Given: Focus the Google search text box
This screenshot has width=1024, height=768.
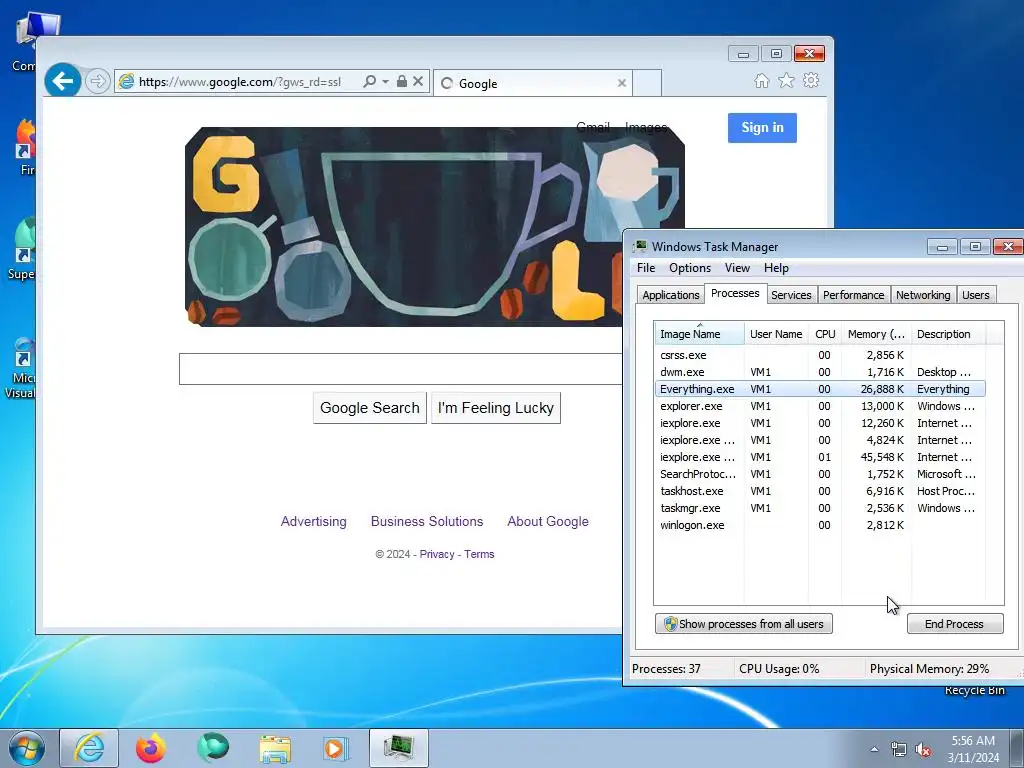Looking at the screenshot, I should click(x=400, y=369).
